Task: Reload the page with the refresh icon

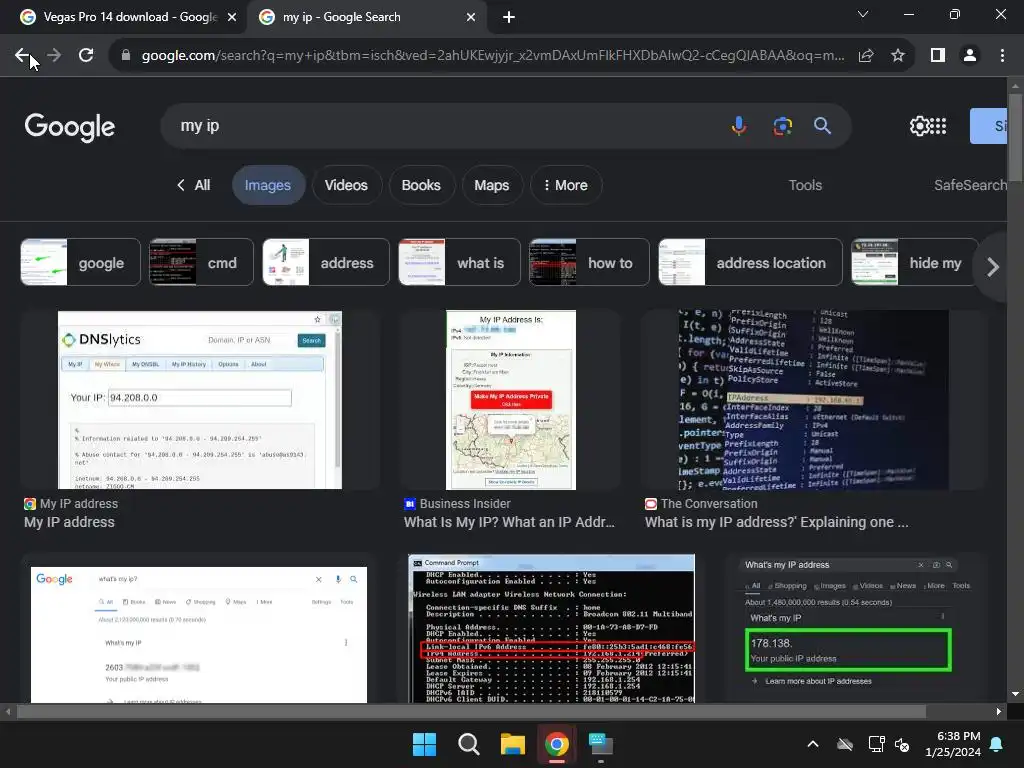Action: pos(86,56)
